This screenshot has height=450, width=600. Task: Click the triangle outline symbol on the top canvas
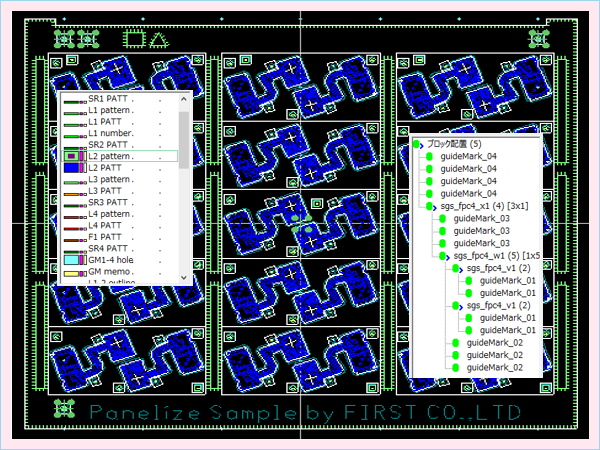(x=158, y=39)
